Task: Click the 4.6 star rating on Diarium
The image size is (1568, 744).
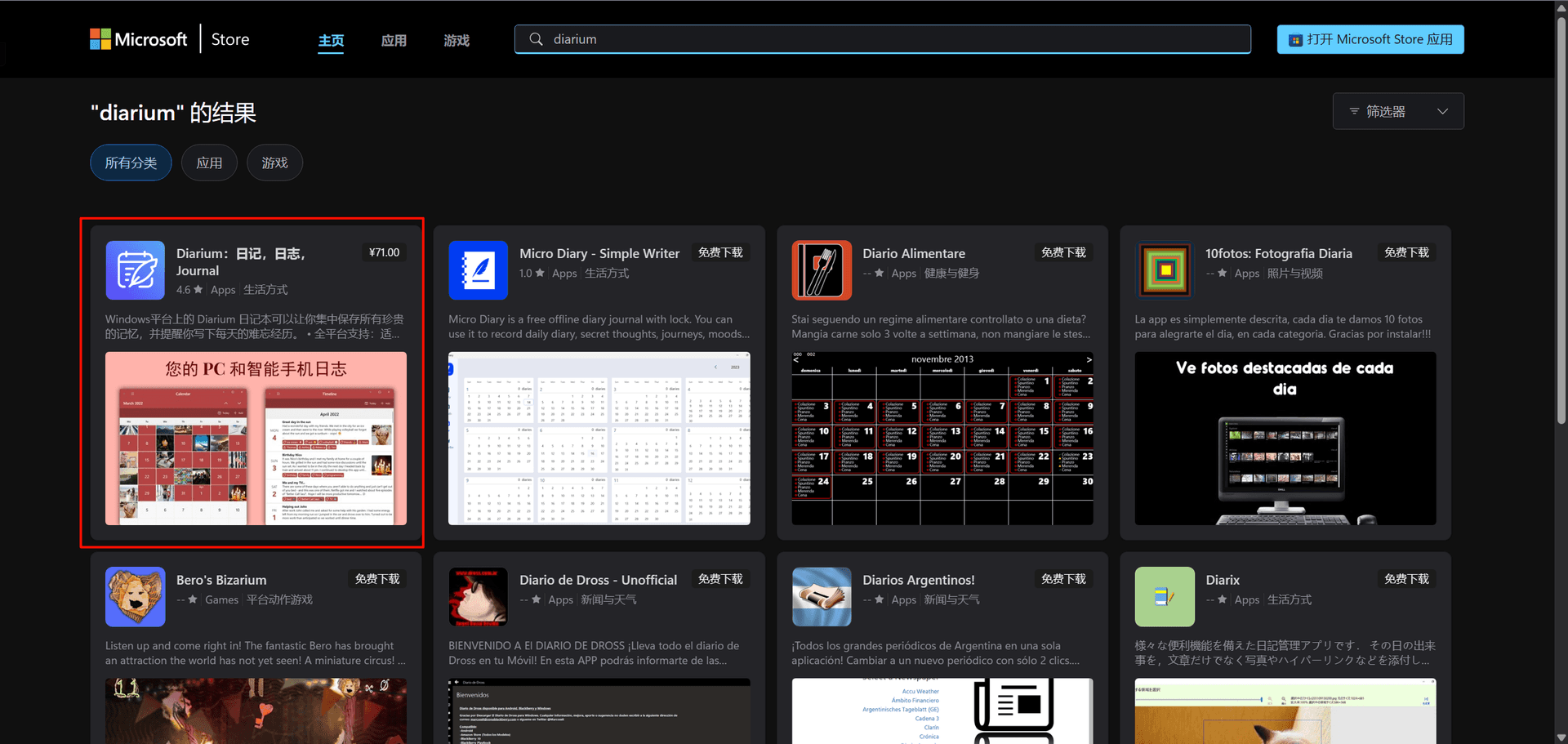Action: [189, 290]
